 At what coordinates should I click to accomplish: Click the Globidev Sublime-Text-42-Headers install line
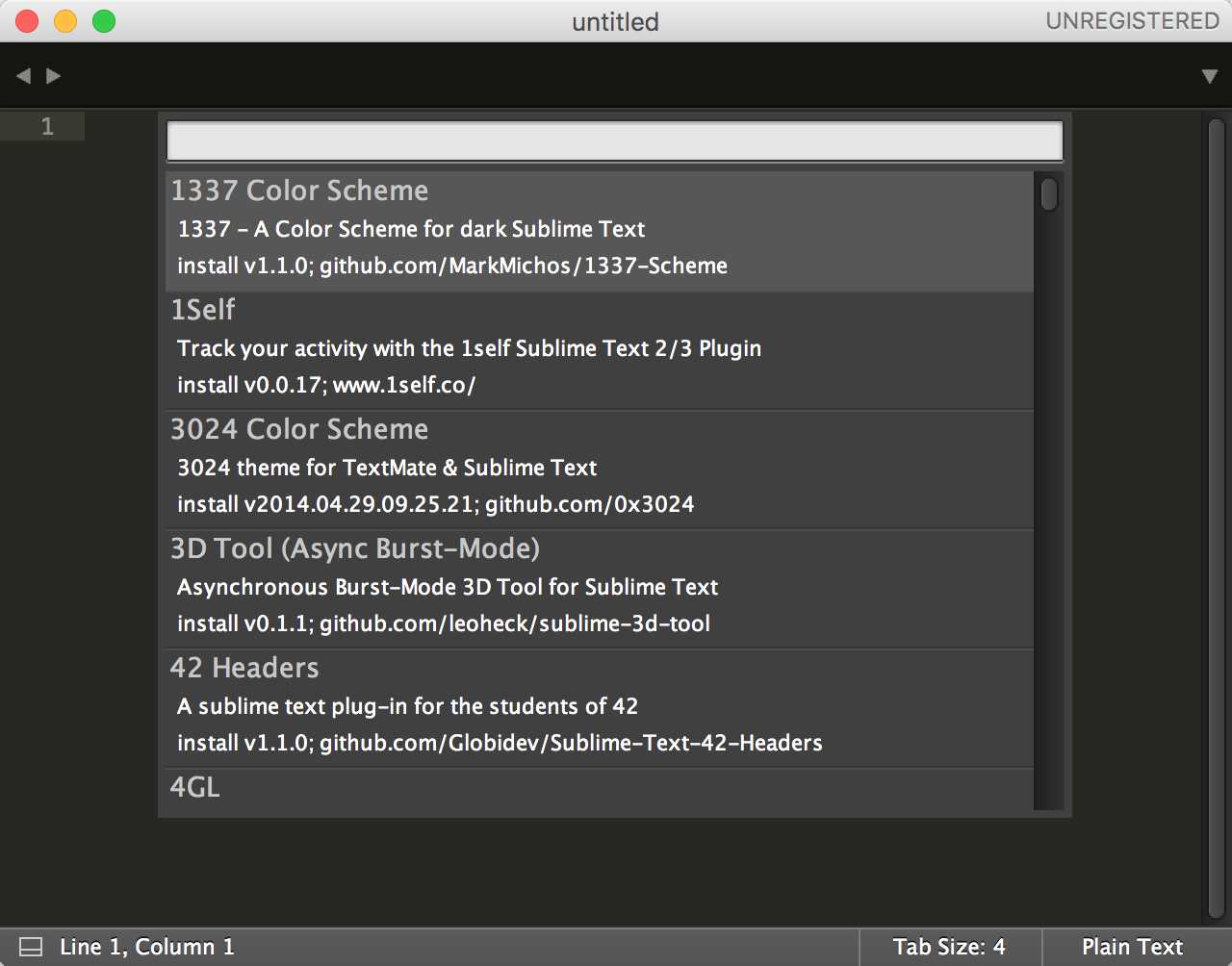500,743
